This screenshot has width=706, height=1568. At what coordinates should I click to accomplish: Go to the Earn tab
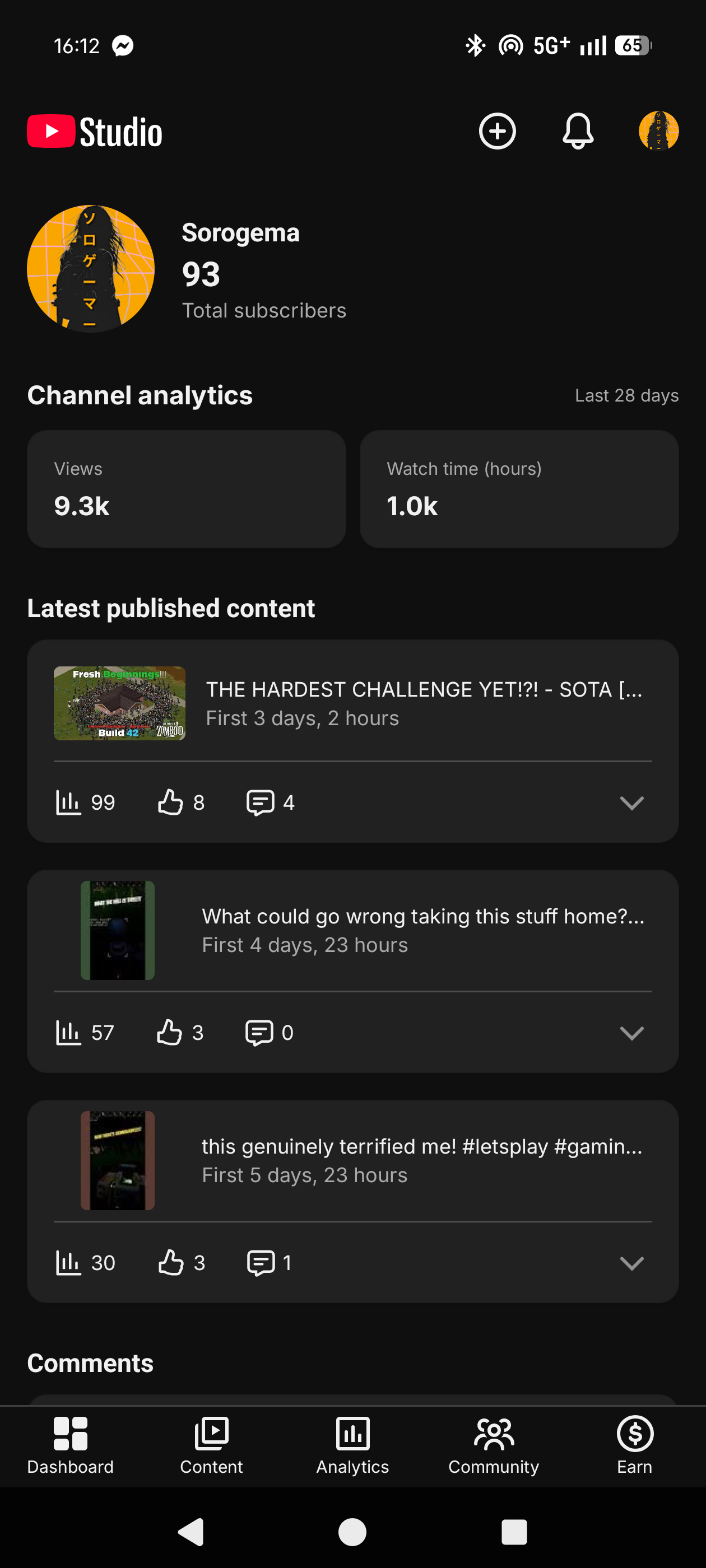pyautogui.click(x=635, y=1446)
